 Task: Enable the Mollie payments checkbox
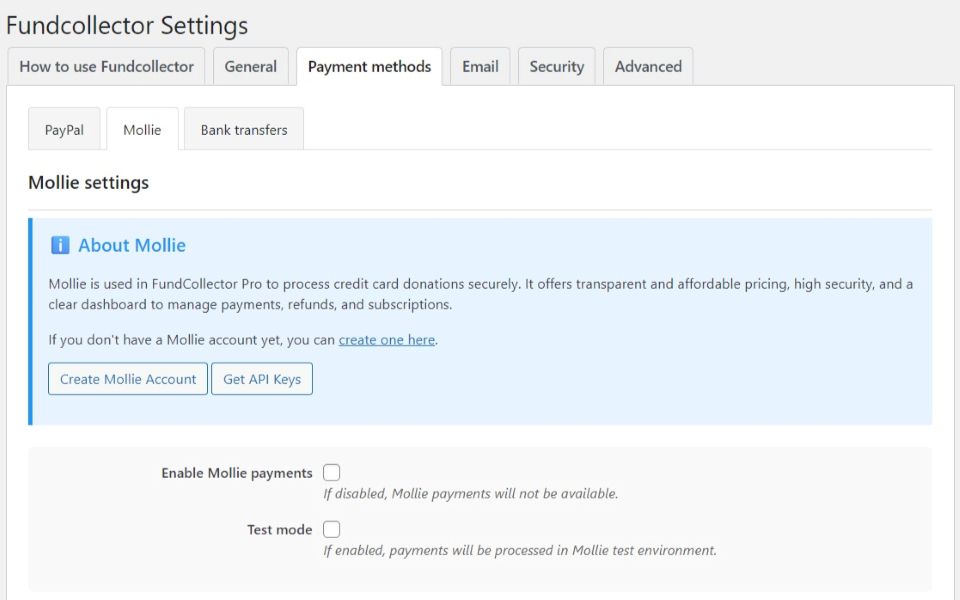click(x=331, y=473)
